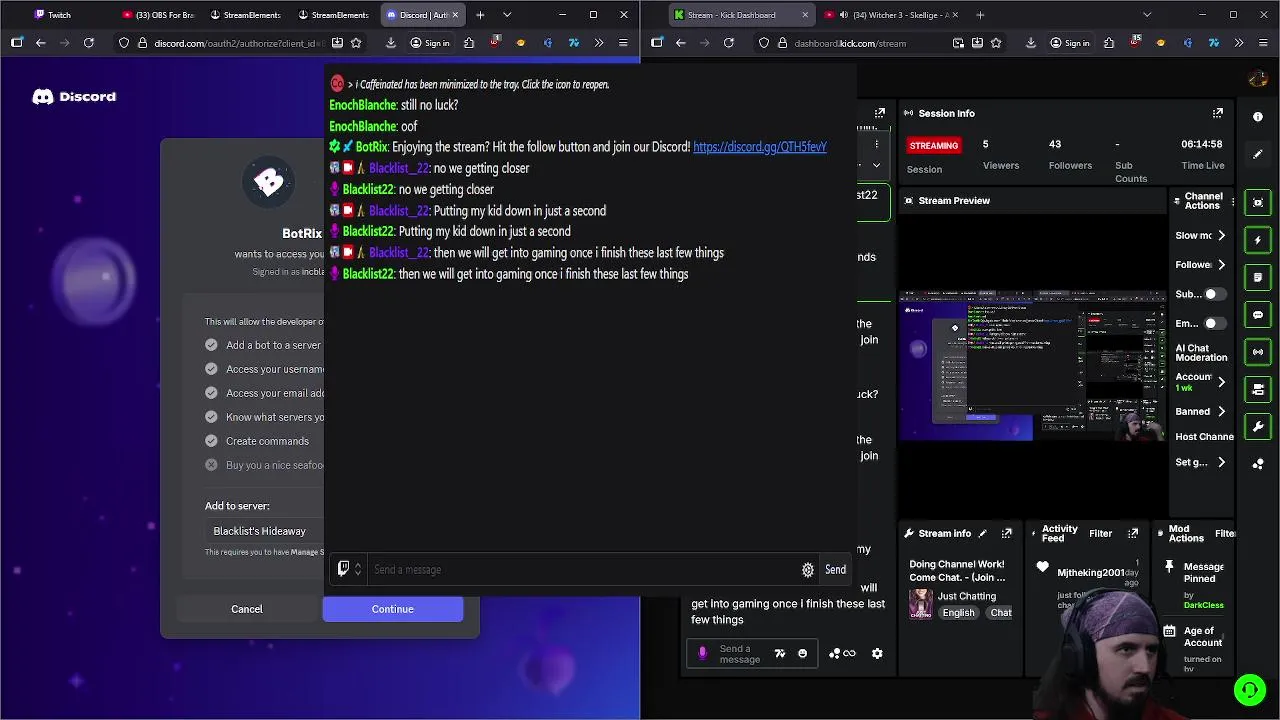Screen dimensions: 1280x720
Task: Click the English stream language tag
Action: (958, 613)
